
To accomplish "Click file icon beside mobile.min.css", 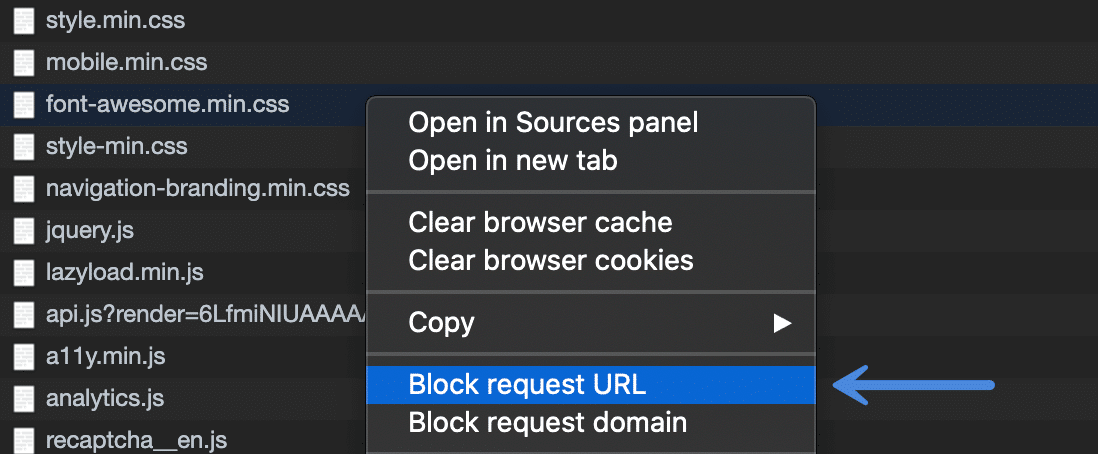I will tap(24, 62).
